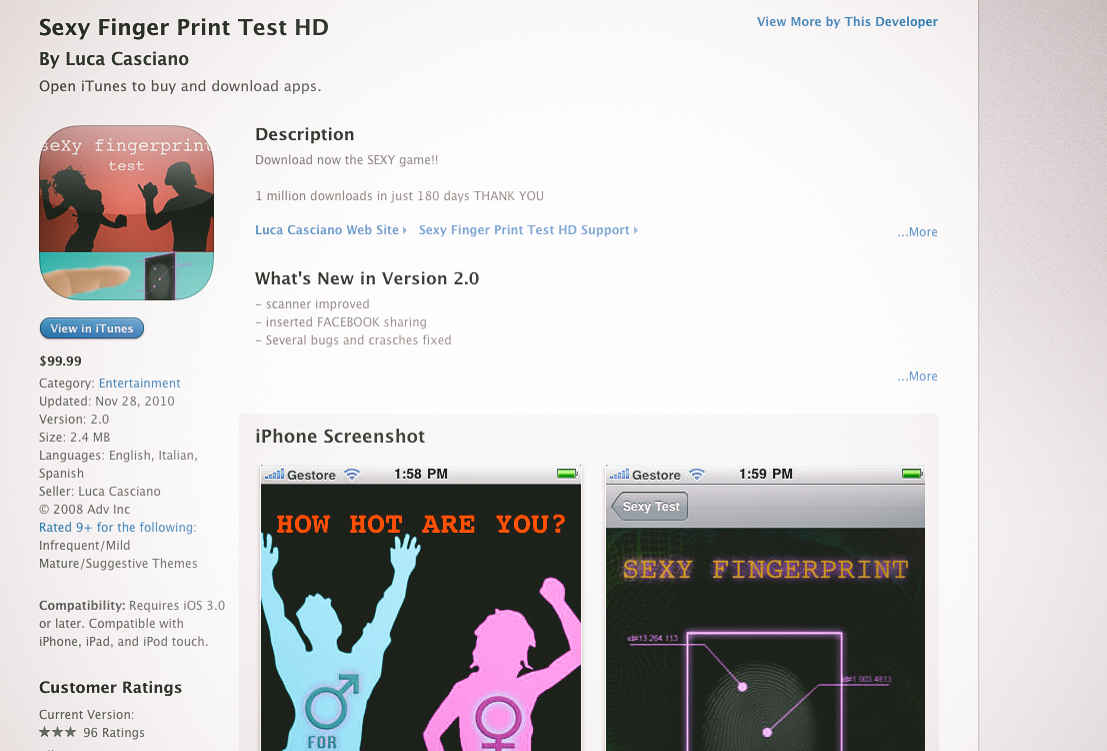Click '– Several bugs and crasches fixed'
This screenshot has width=1107, height=751.
pos(353,340)
